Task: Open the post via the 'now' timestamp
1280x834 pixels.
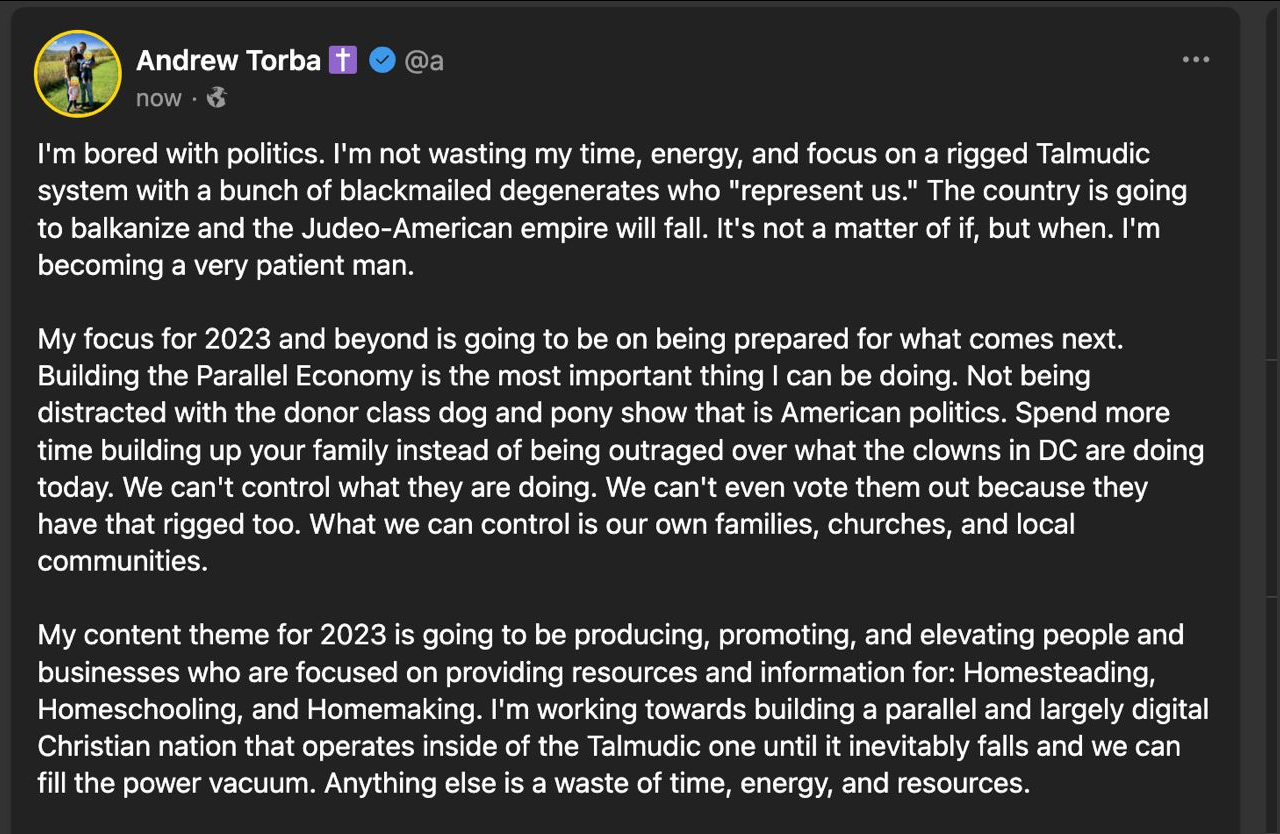Action: click(158, 98)
